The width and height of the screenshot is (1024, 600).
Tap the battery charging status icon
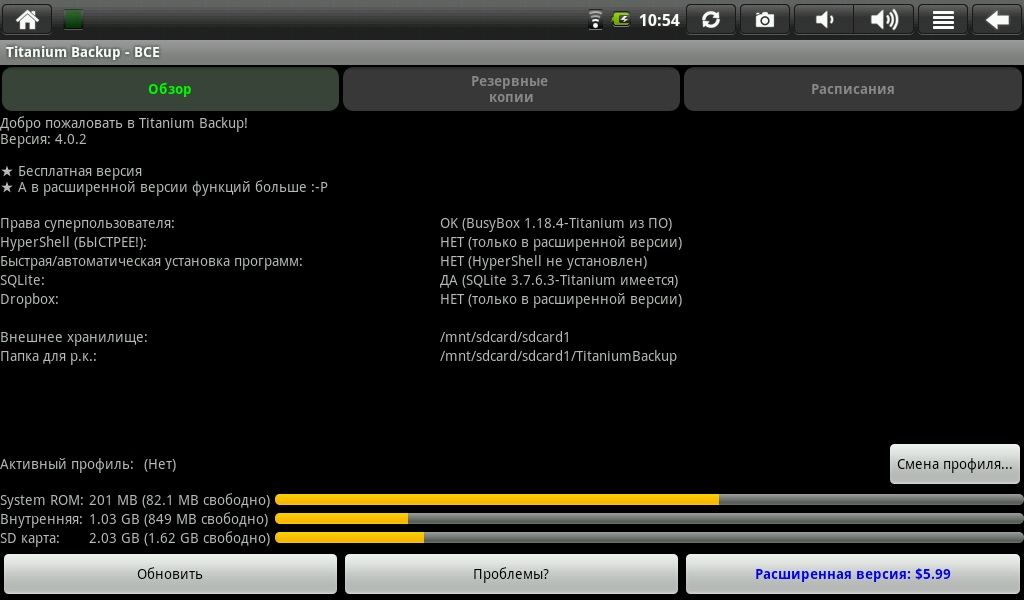[x=620, y=20]
